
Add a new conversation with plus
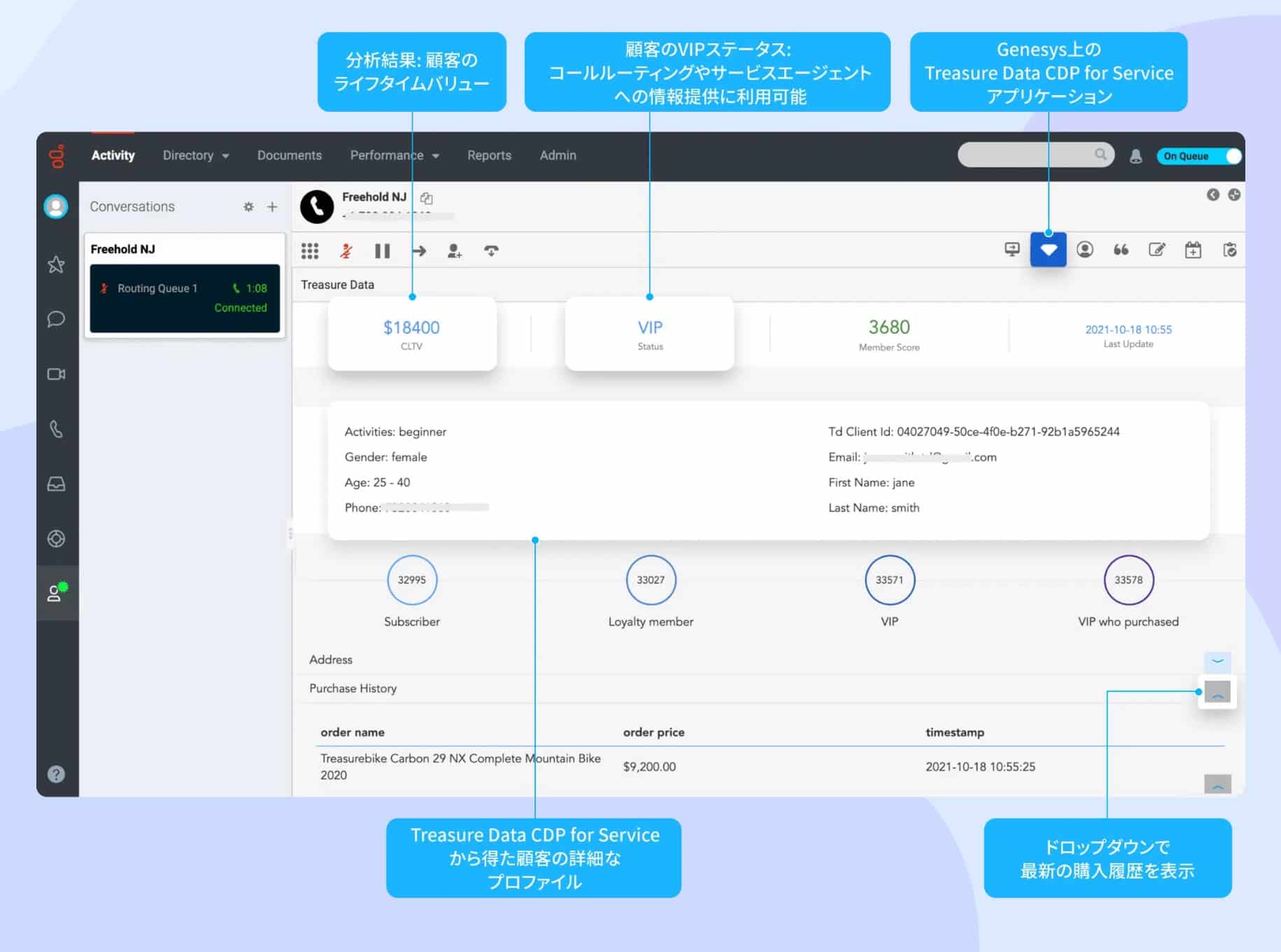click(x=272, y=206)
